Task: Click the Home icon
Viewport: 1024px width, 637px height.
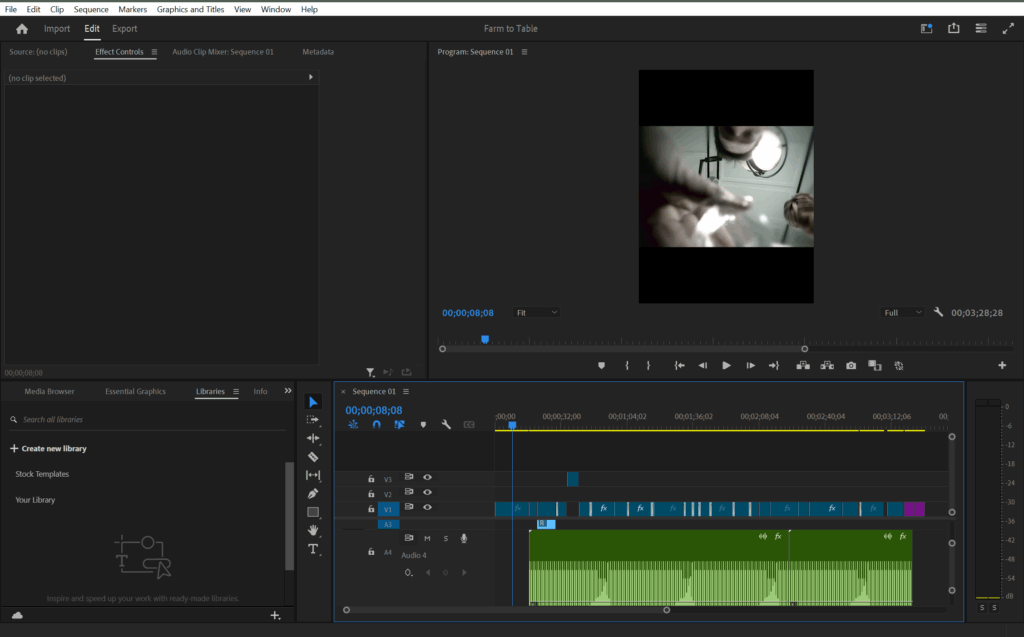Action: (22, 29)
